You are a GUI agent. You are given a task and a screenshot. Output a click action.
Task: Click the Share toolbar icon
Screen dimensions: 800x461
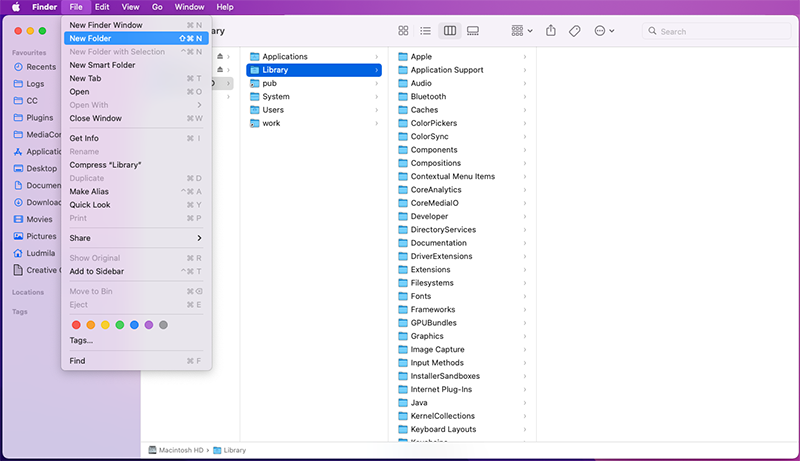click(551, 31)
